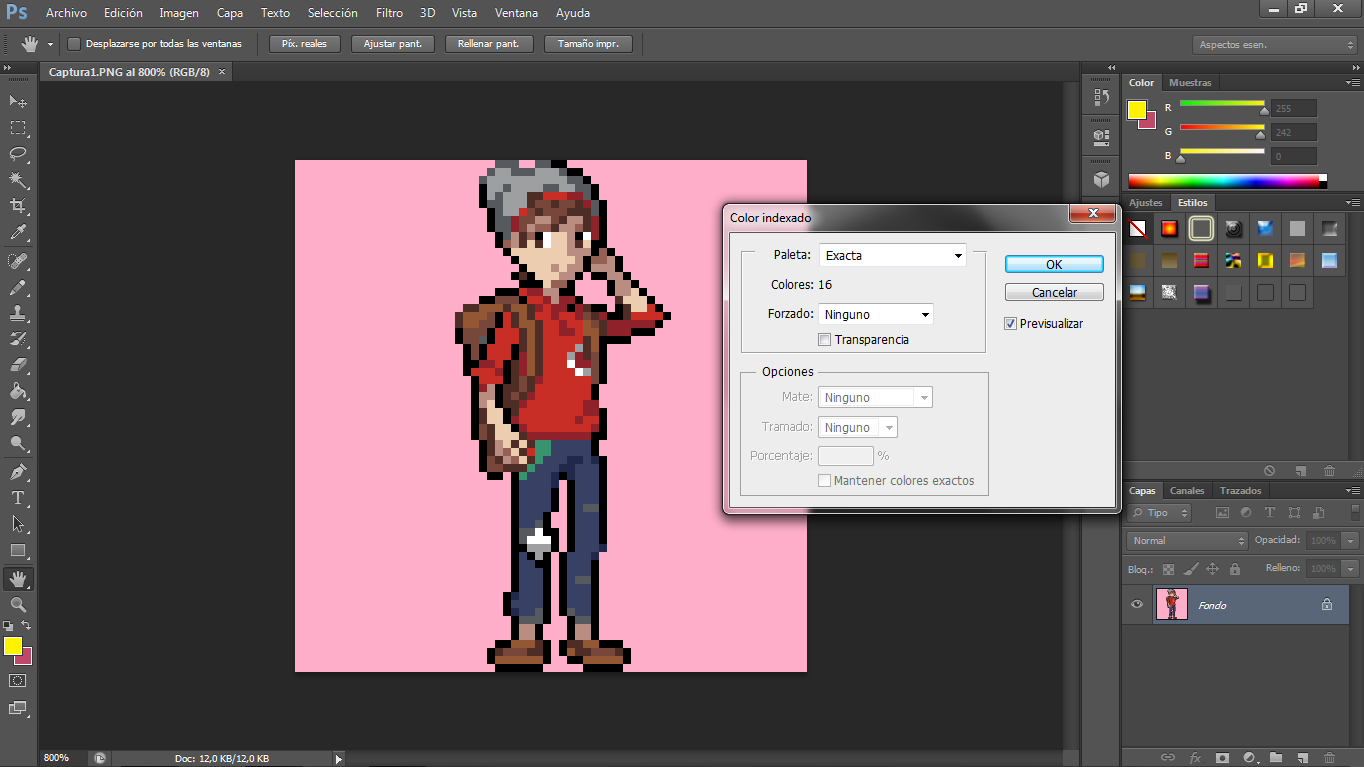Viewport: 1364px width, 767px height.
Task: Uncheck the Previsualizar checkbox
Action: [x=1011, y=324]
